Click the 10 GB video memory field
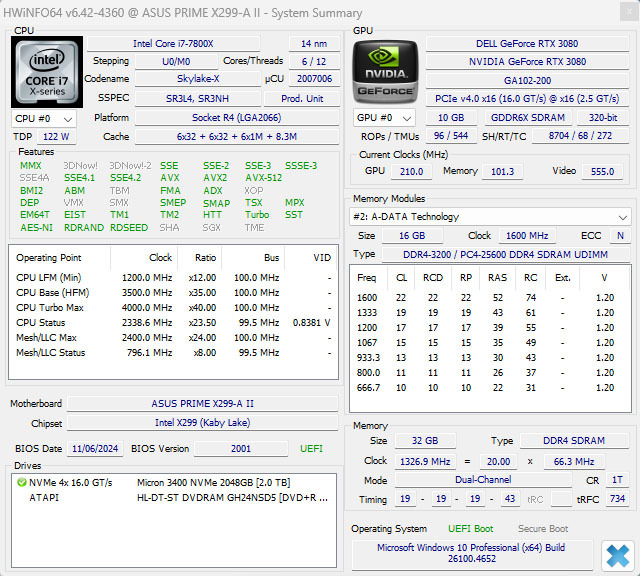The width and height of the screenshot is (640, 576). pos(451,118)
